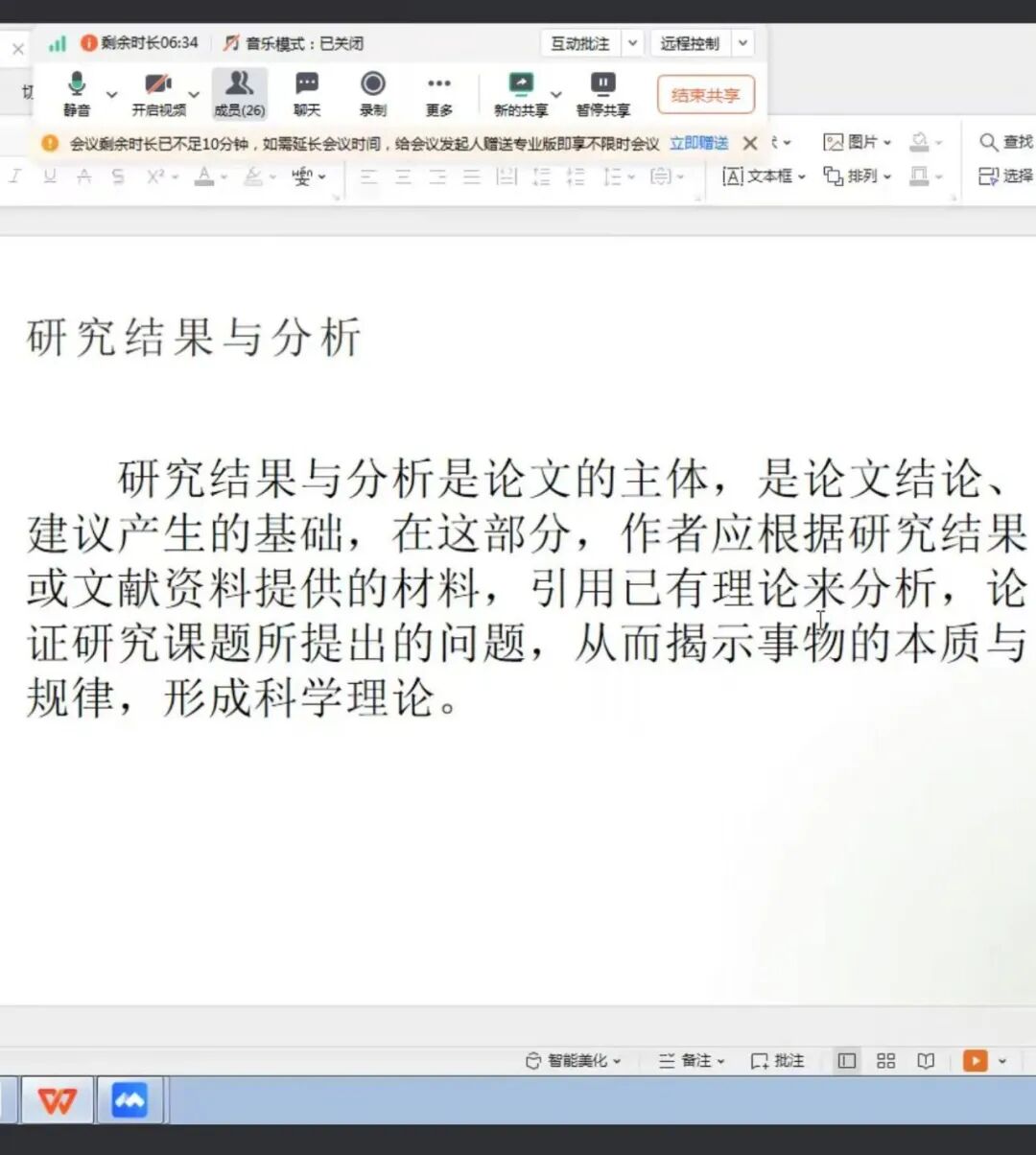Pause screen sharing (暂停共享)

coord(602,93)
